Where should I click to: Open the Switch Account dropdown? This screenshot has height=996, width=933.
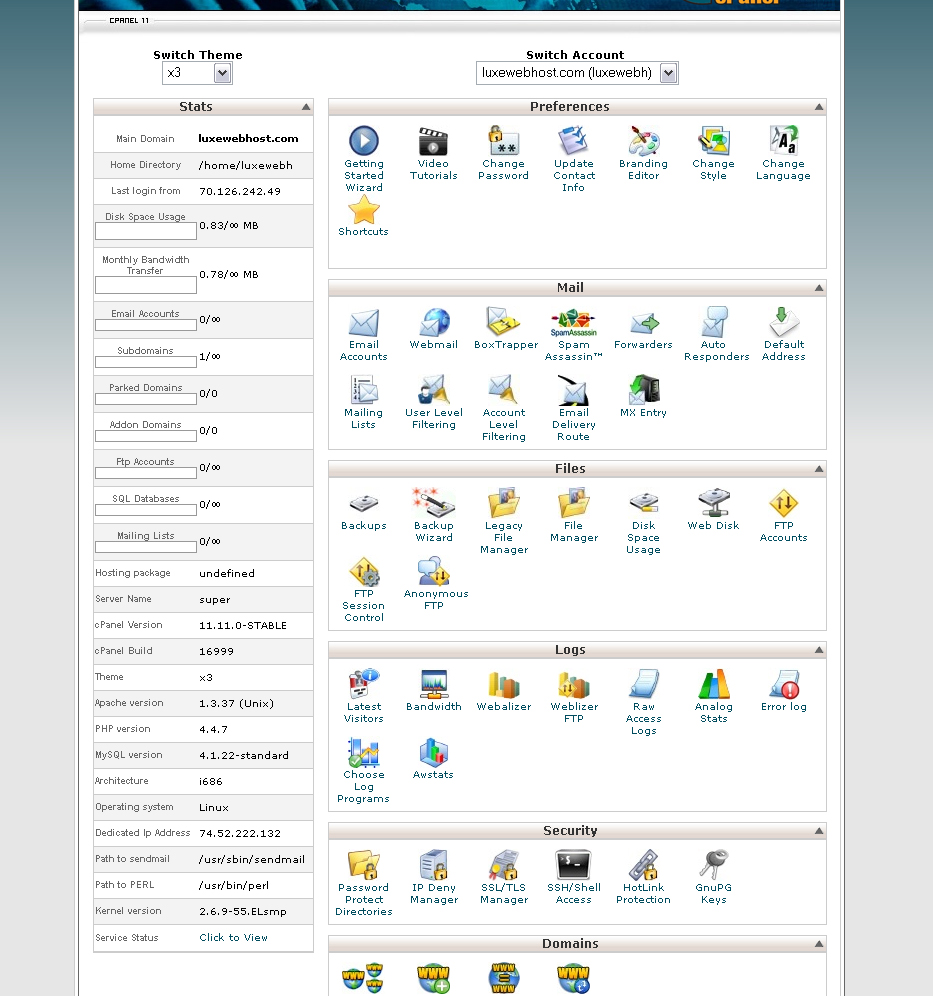(577, 73)
